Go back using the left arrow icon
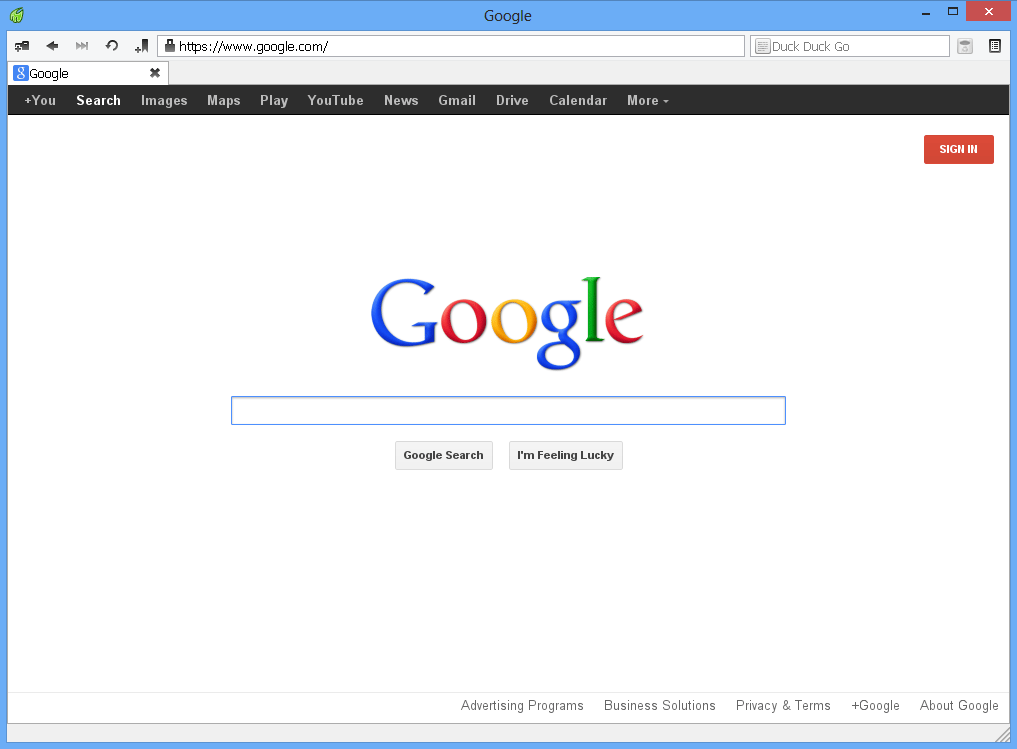The height and width of the screenshot is (749, 1017). point(52,46)
